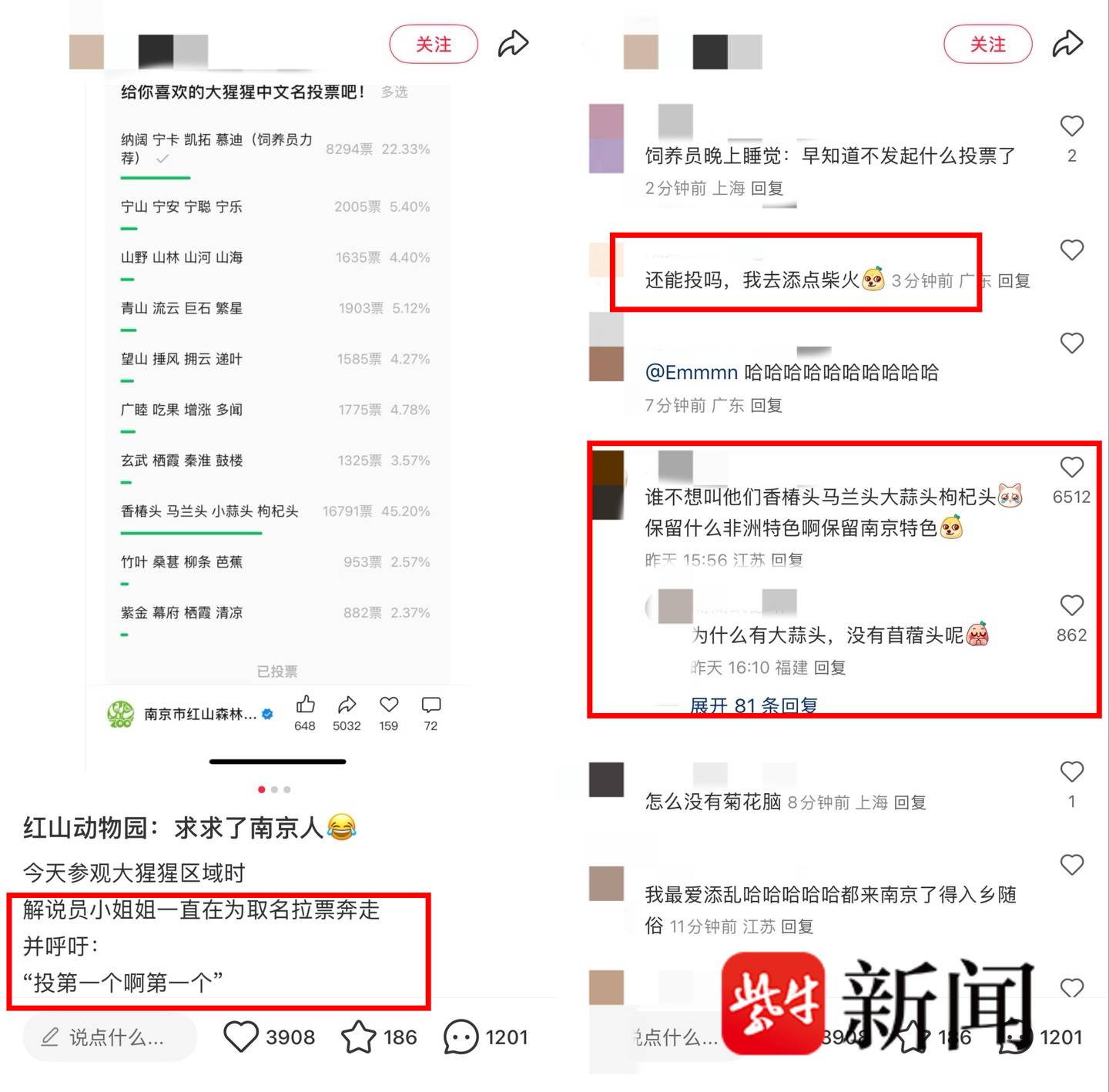Follow the author with left 关注 button
The width and height of the screenshot is (1109, 1092).
click(434, 45)
